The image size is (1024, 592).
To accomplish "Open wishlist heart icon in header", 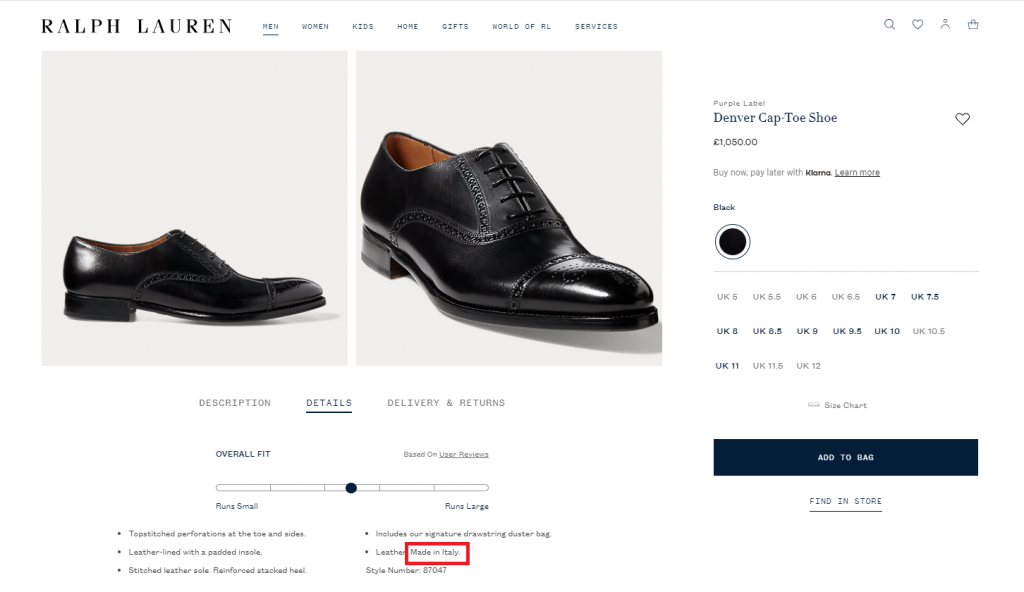I will (x=917, y=25).
